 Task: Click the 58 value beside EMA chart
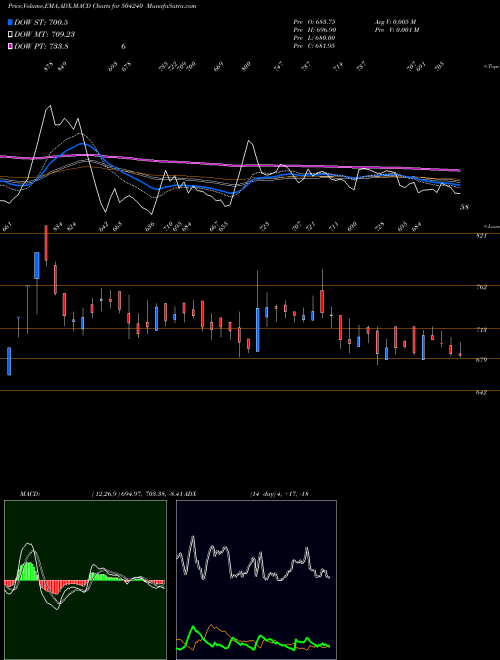pyautogui.click(x=464, y=207)
